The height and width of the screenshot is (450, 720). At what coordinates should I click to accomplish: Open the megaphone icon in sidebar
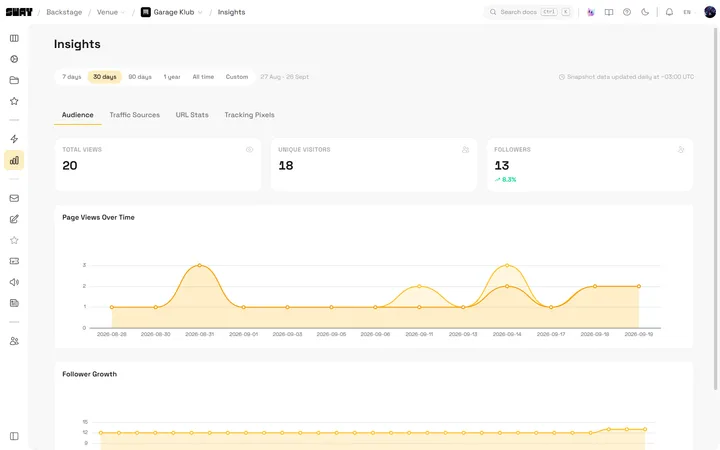[x=14, y=282]
